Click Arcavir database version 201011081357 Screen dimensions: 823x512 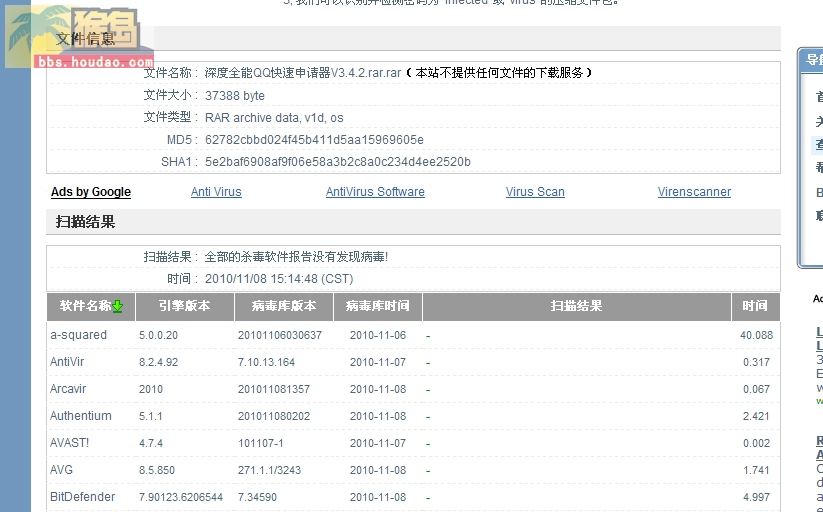(274, 389)
